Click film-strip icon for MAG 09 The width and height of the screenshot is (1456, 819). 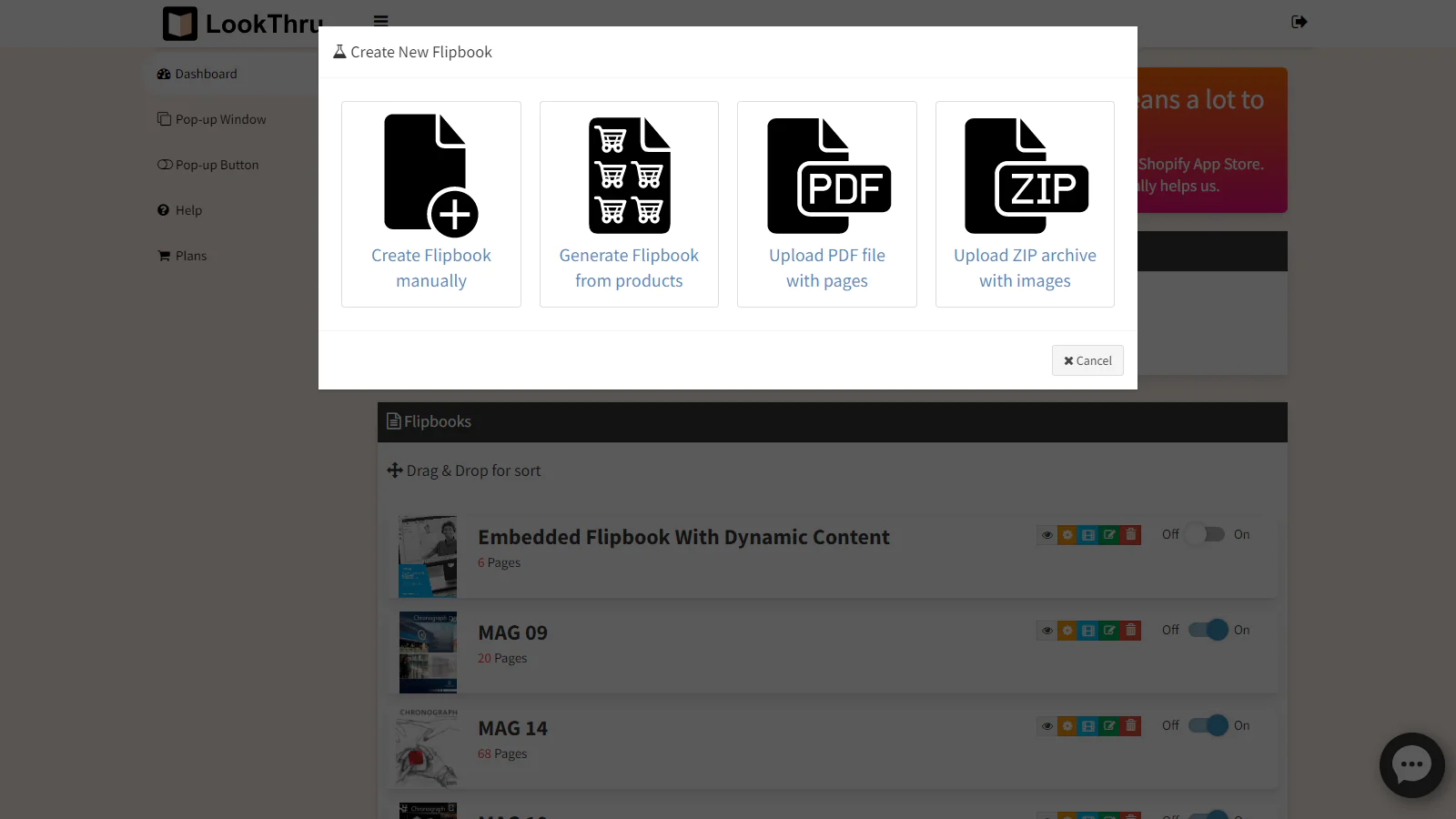click(1088, 631)
